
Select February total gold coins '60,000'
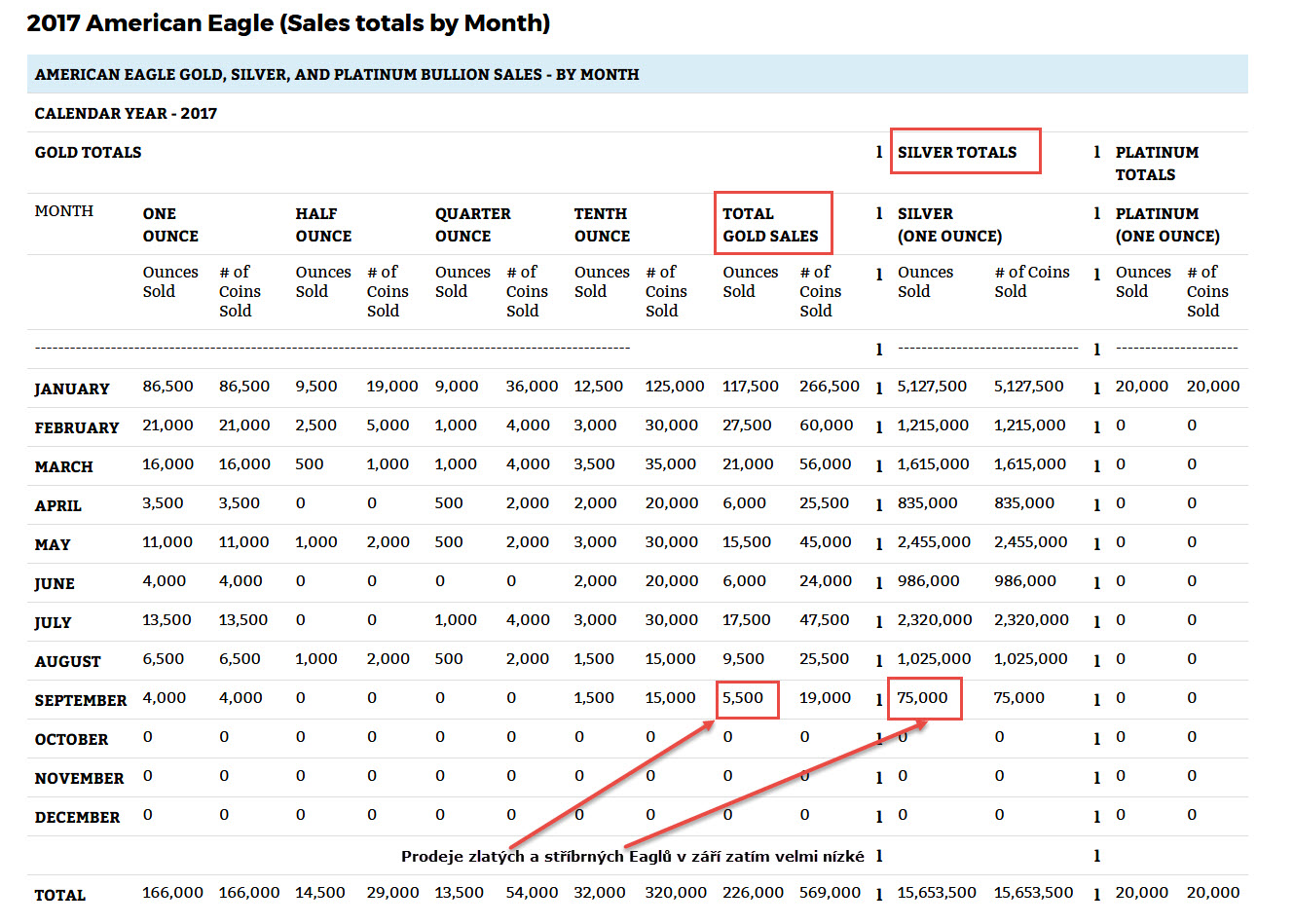click(826, 425)
